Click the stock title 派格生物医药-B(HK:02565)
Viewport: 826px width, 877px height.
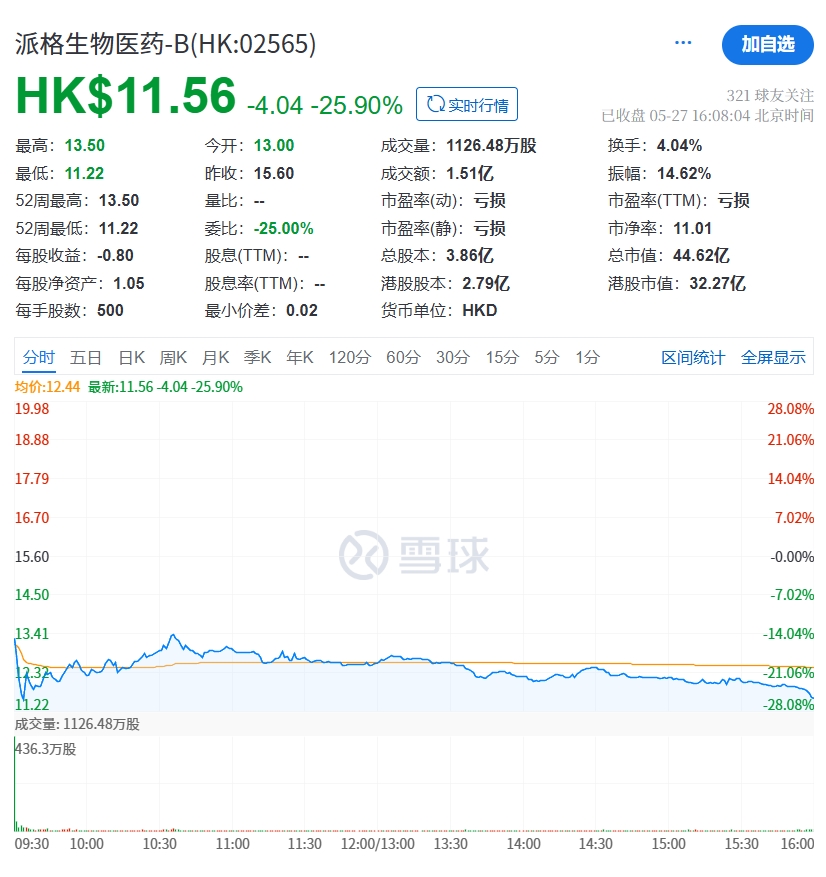166,44
